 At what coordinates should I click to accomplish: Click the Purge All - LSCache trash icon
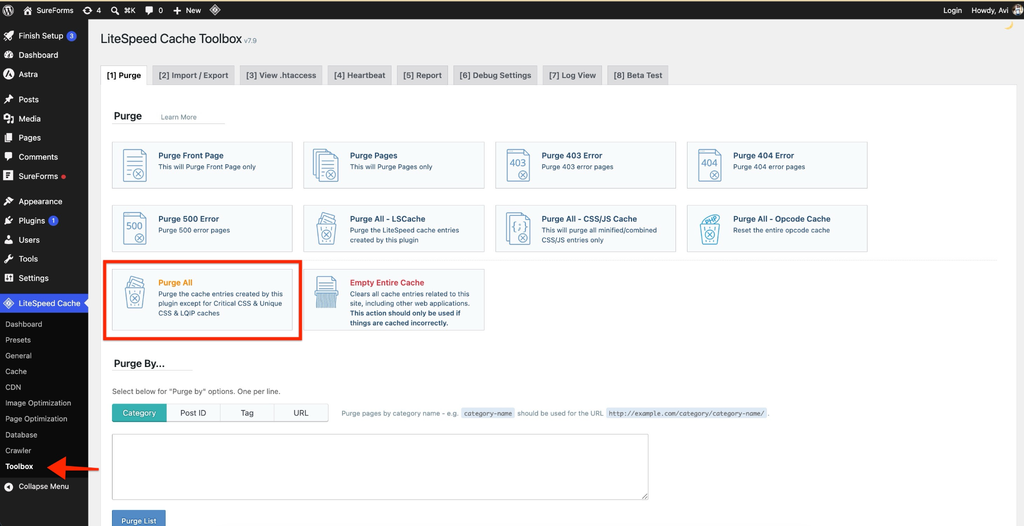click(x=327, y=229)
